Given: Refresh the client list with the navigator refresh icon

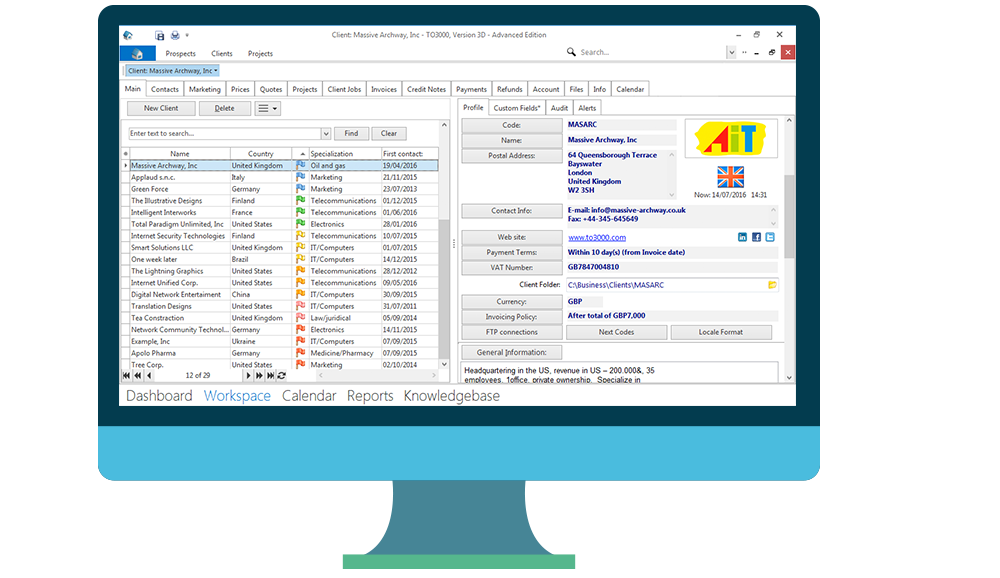Looking at the screenshot, I should [x=282, y=375].
